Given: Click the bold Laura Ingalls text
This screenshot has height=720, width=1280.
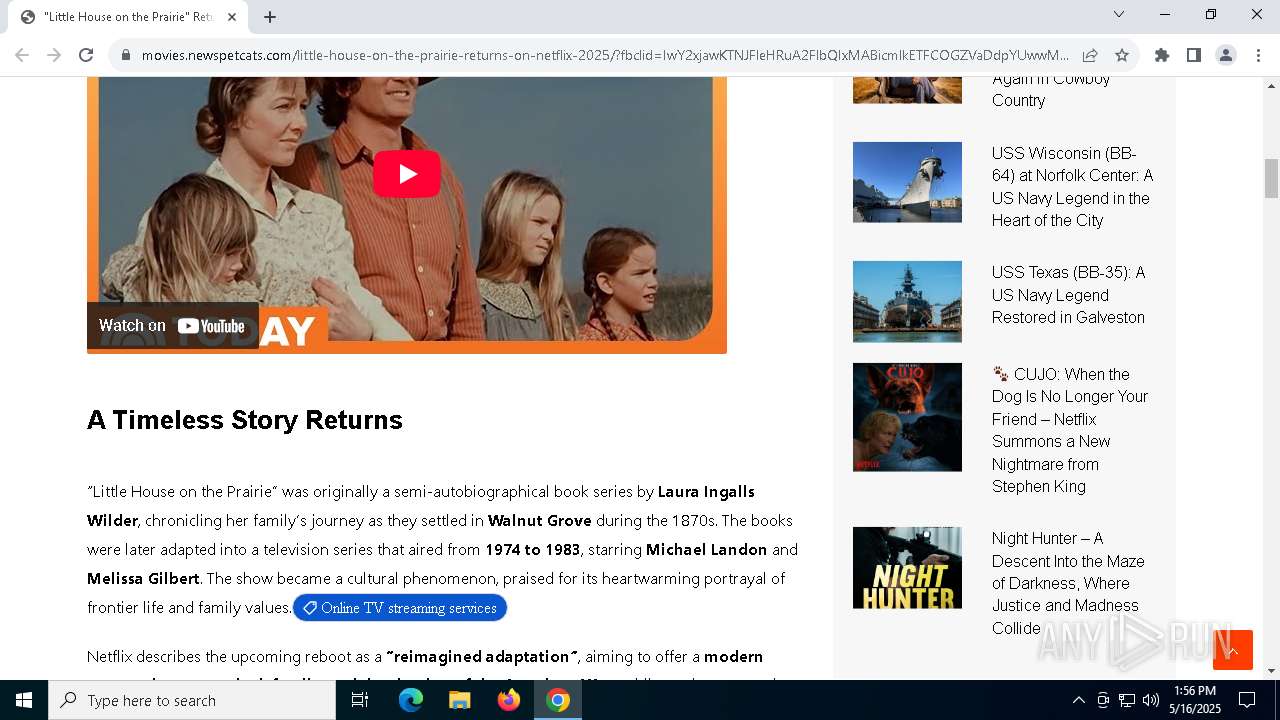Looking at the screenshot, I should [x=706, y=492].
